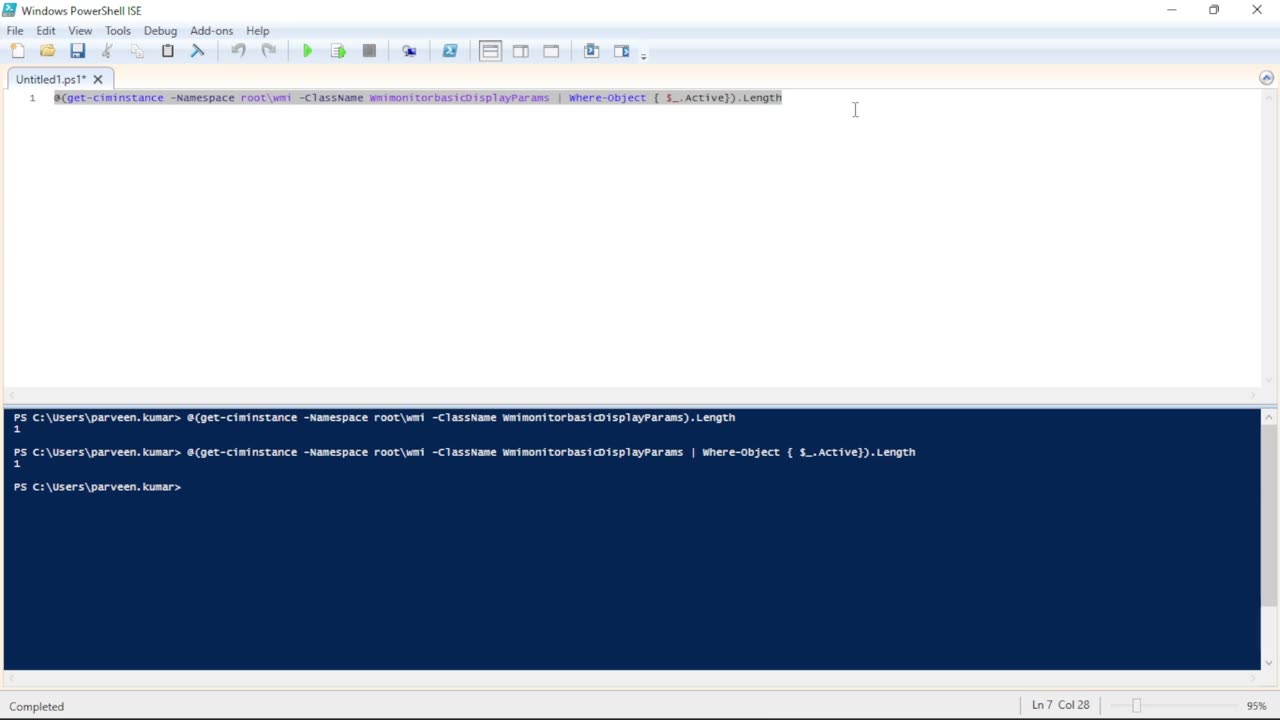The image size is (1280, 720).
Task: Undo the last edit
Action: tap(238, 51)
